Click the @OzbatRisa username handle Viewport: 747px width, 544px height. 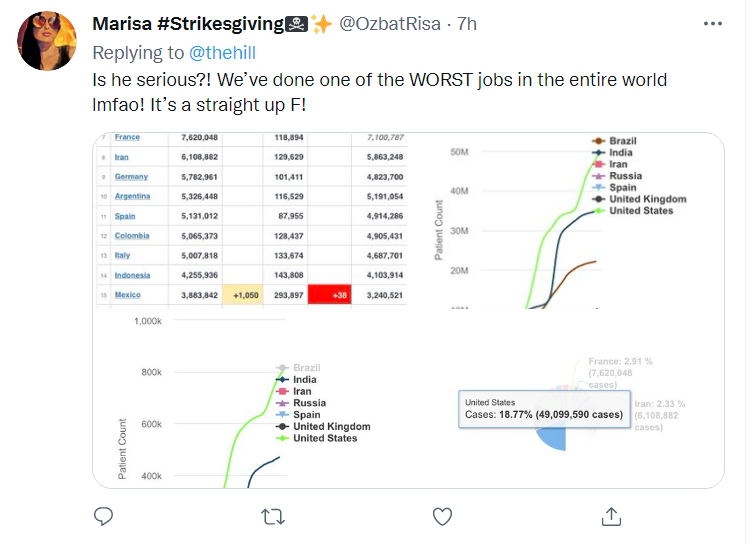tap(395, 24)
